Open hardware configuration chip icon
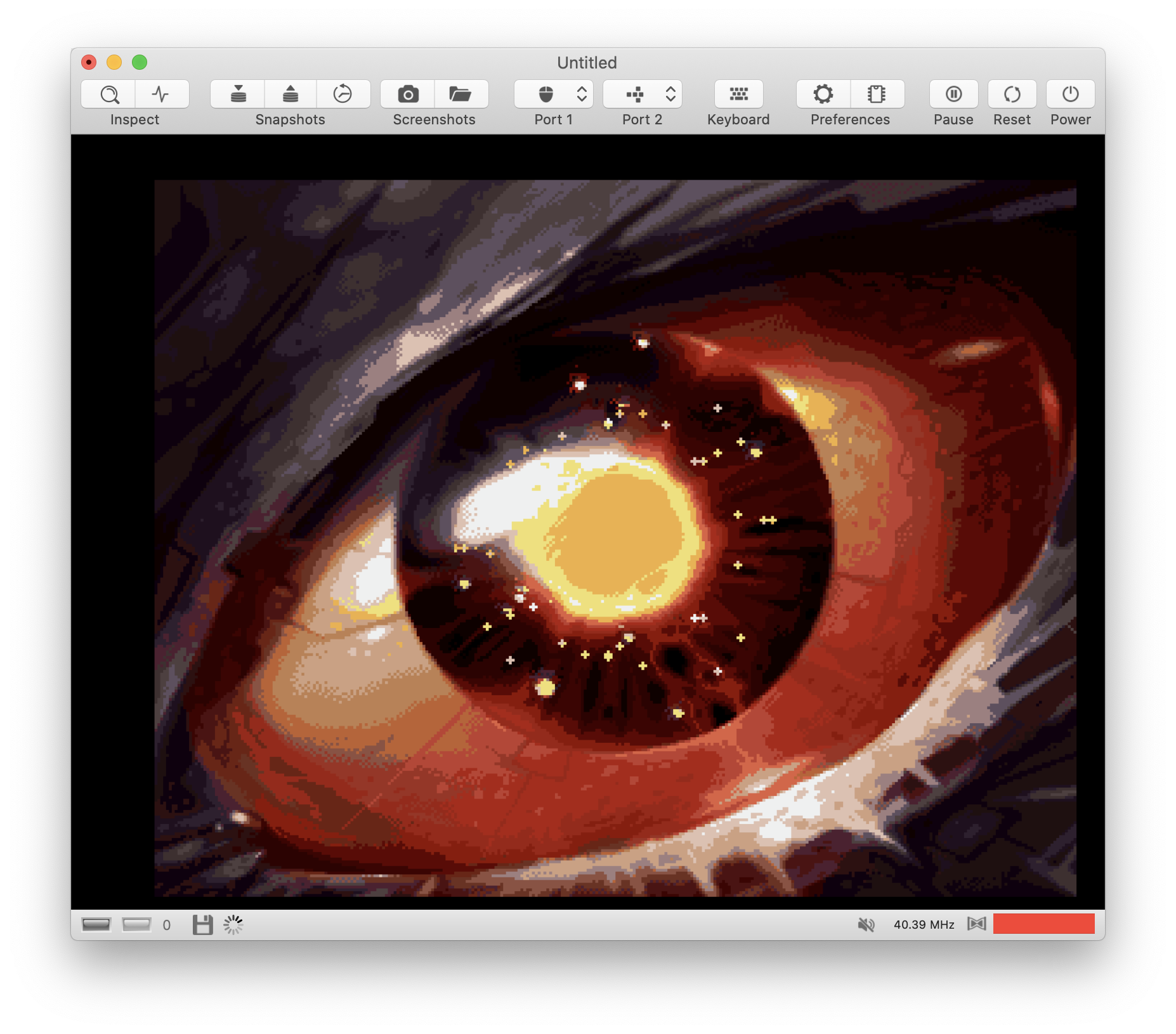This screenshot has height=1034, width=1176. (x=877, y=95)
